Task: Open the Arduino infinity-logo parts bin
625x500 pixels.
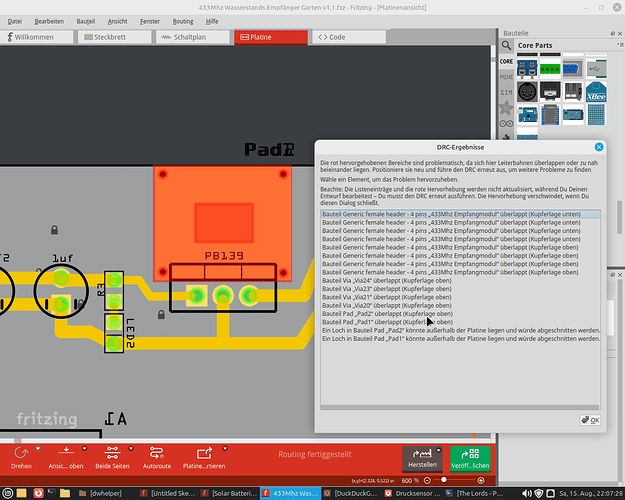Action: pyautogui.click(x=506, y=123)
